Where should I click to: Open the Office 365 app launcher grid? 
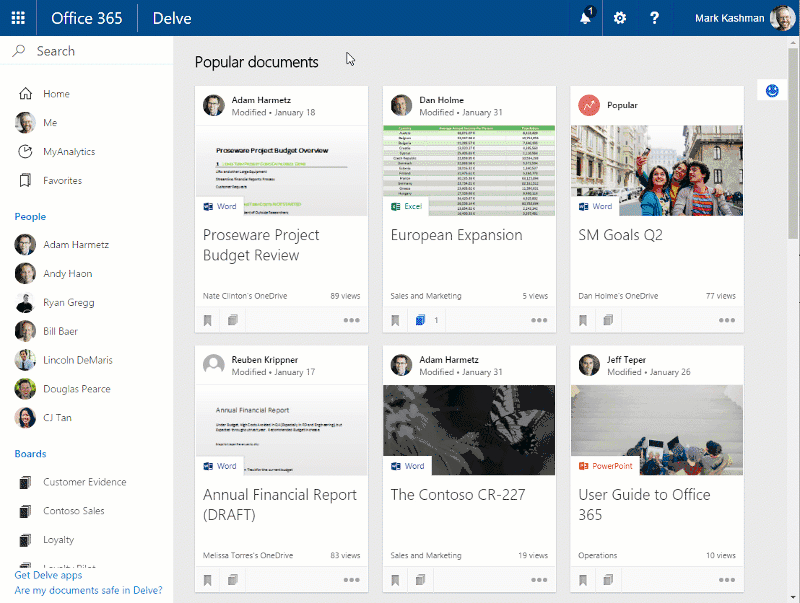(18, 18)
